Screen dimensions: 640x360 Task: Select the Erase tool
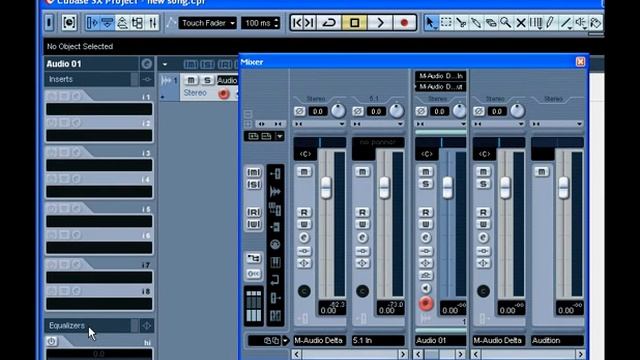point(491,23)
